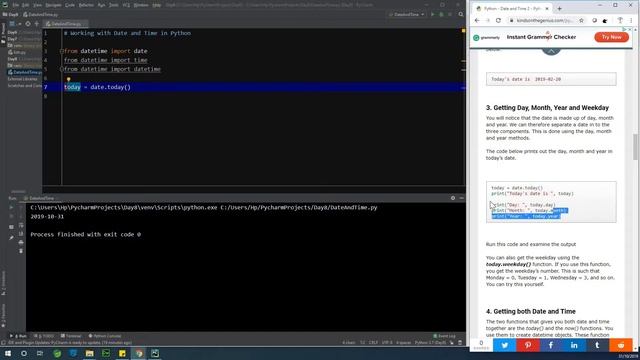
Task: Expand External Libraries in project tree
Action: 22,79
